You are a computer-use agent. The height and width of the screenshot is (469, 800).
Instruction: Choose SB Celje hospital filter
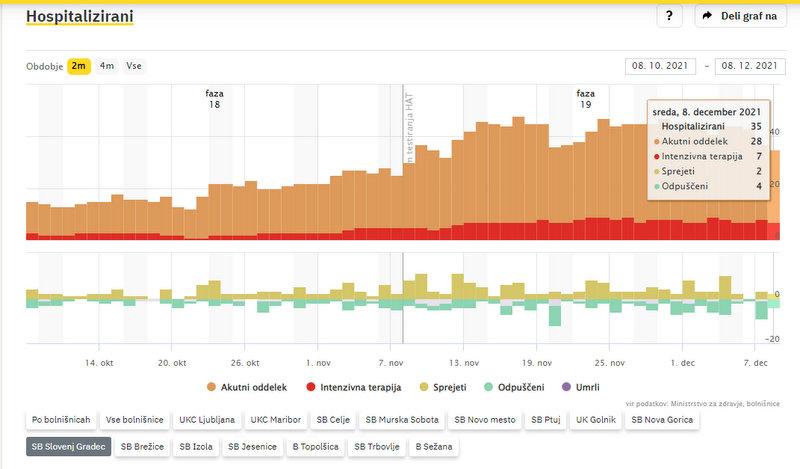click(x=330, y=419)
